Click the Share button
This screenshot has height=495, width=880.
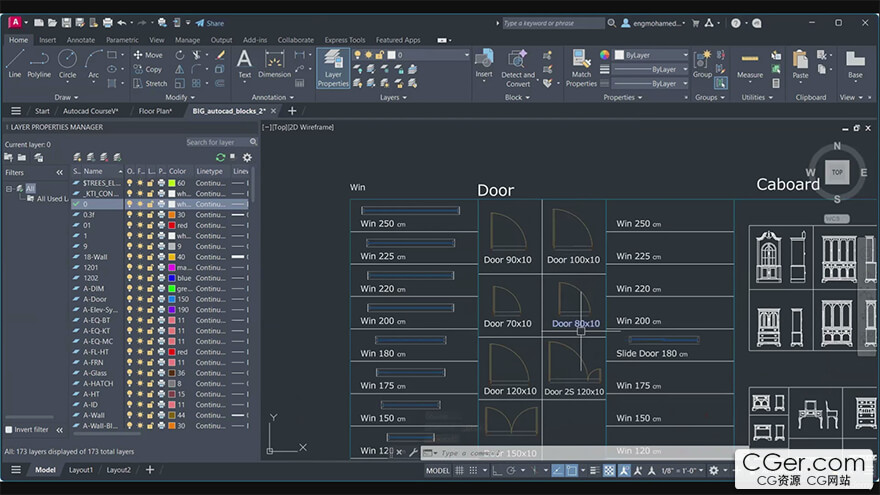point(209,22)
